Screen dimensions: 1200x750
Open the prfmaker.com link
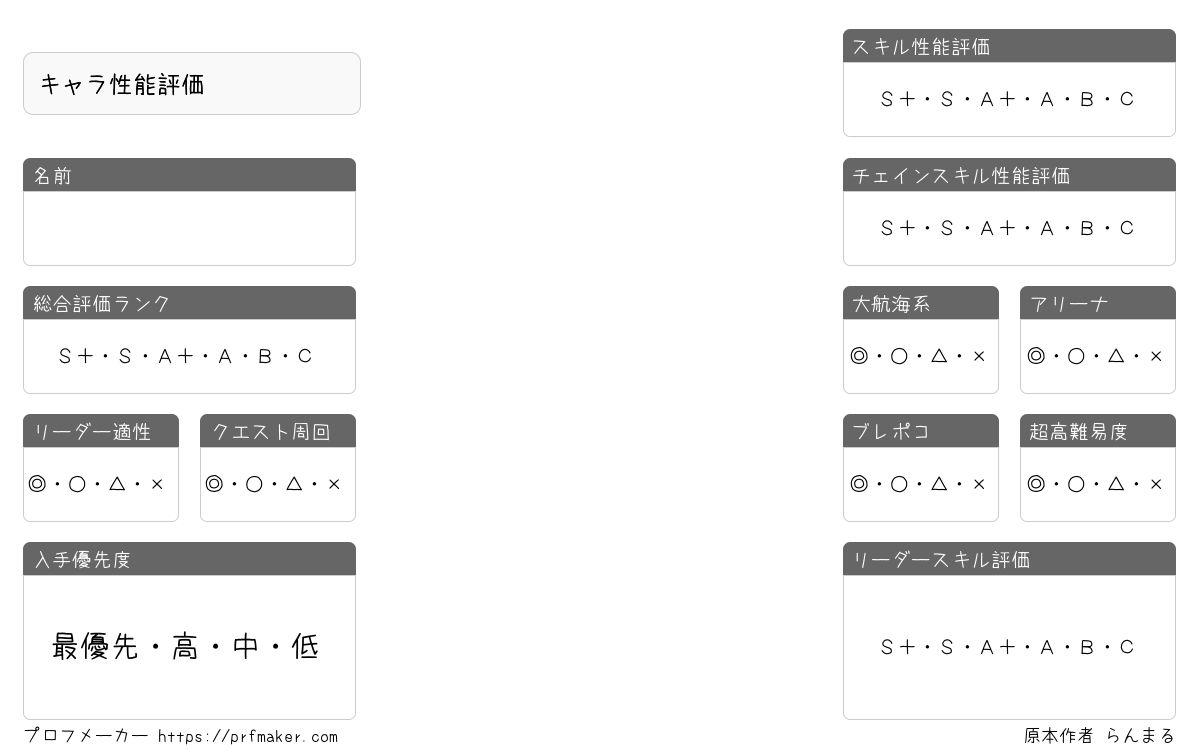248,737
